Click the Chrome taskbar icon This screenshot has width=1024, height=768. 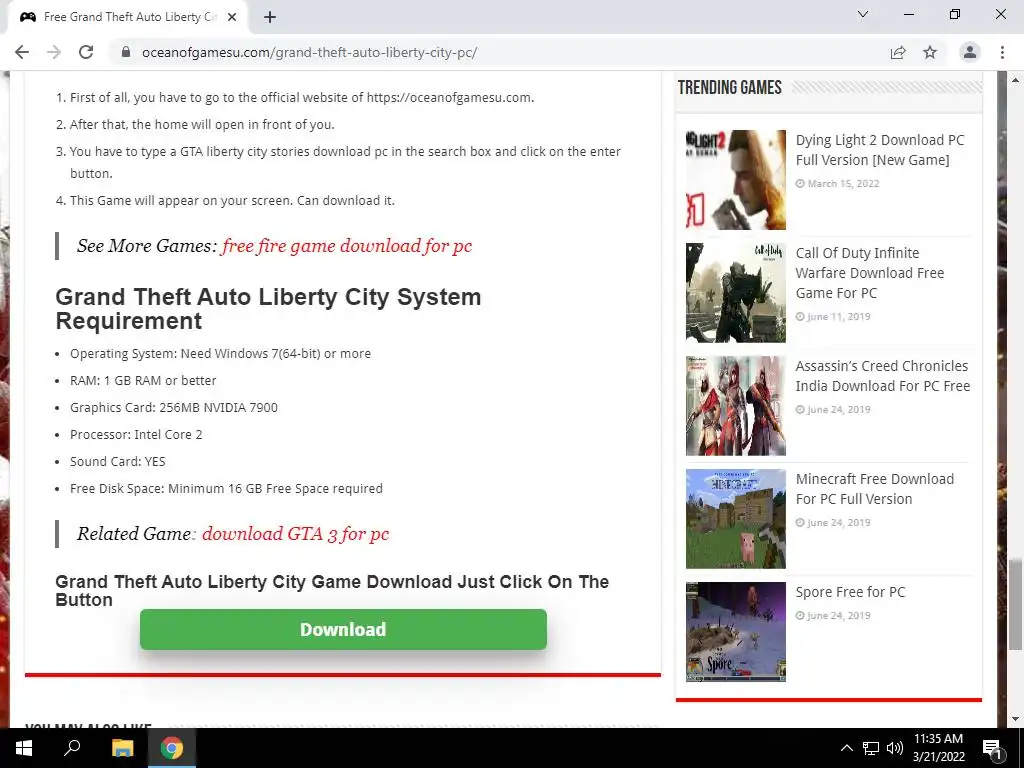172,748
